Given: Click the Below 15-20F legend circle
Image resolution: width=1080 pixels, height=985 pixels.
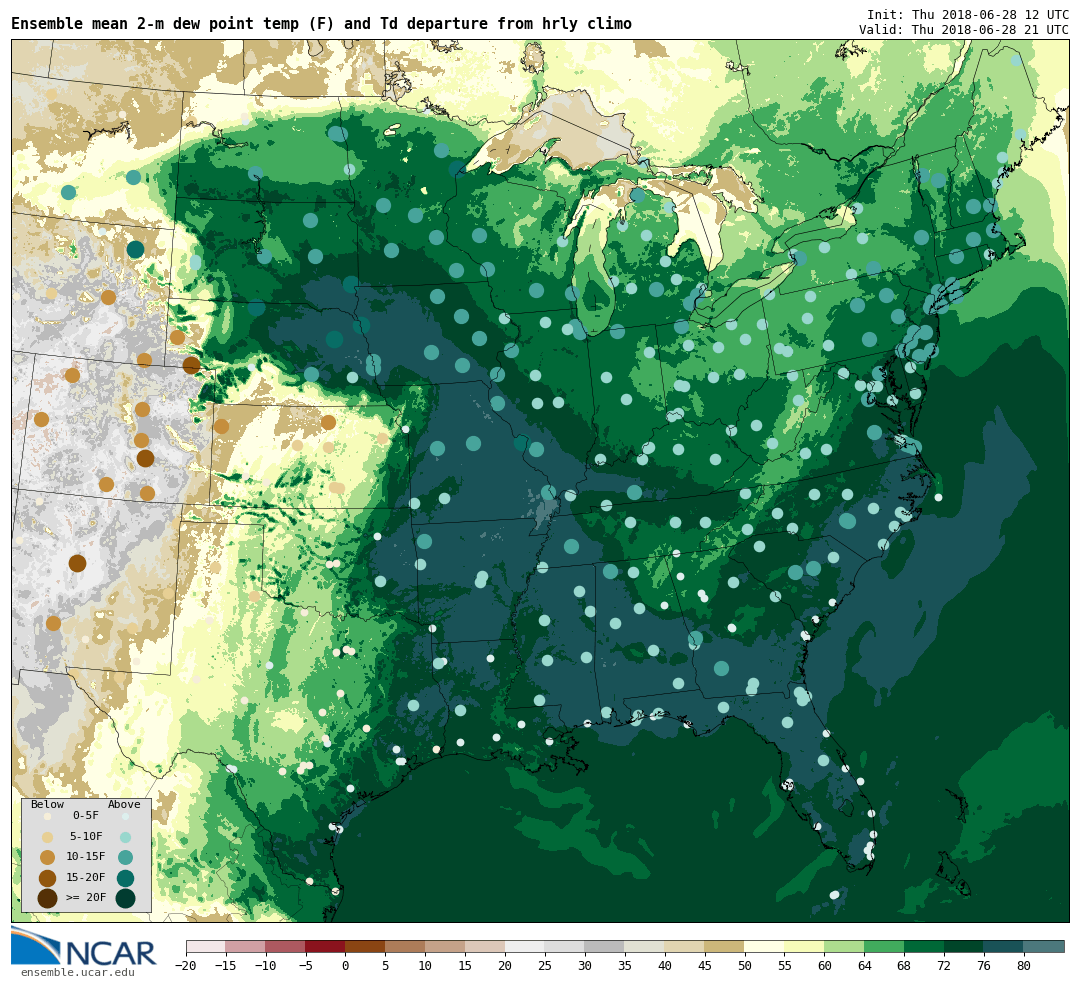Looking at the screenshot, I should pyautogui.click(x=48, y=878).
